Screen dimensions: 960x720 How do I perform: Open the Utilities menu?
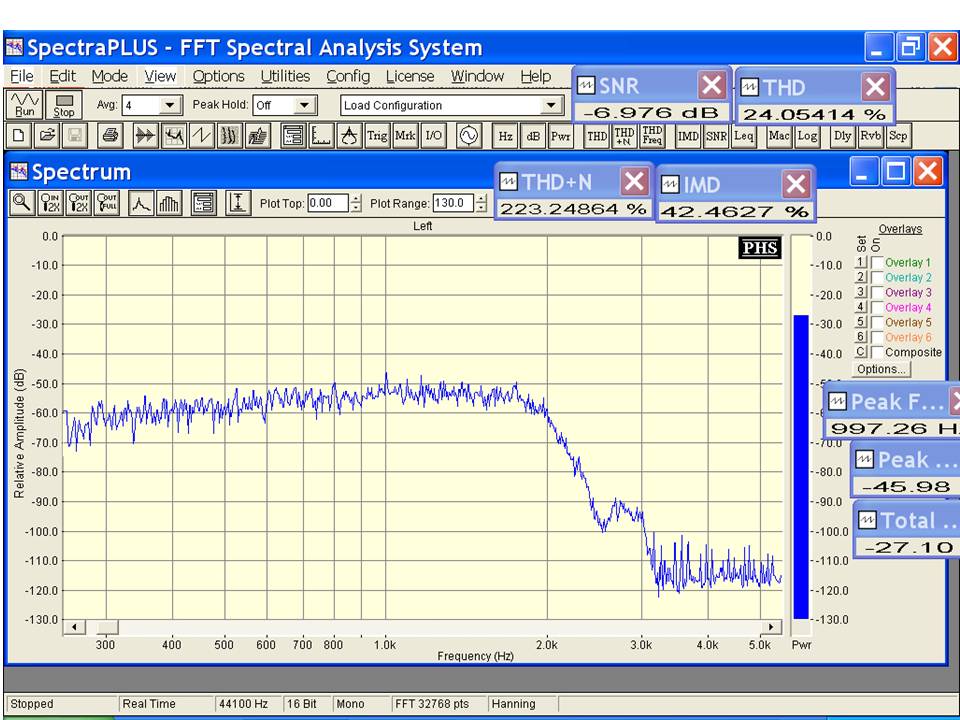285,77
